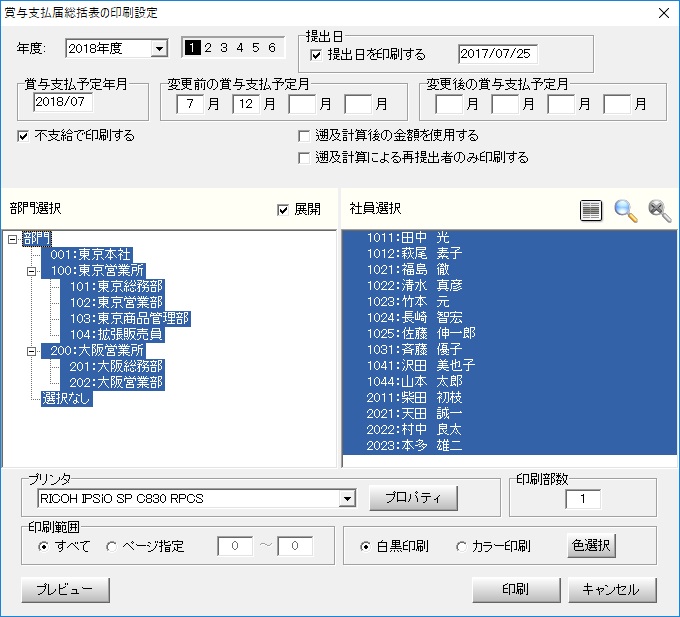The image size is (680, 617).
Task: Select すべて print range radio button
Action: click(x=43, y=546)
